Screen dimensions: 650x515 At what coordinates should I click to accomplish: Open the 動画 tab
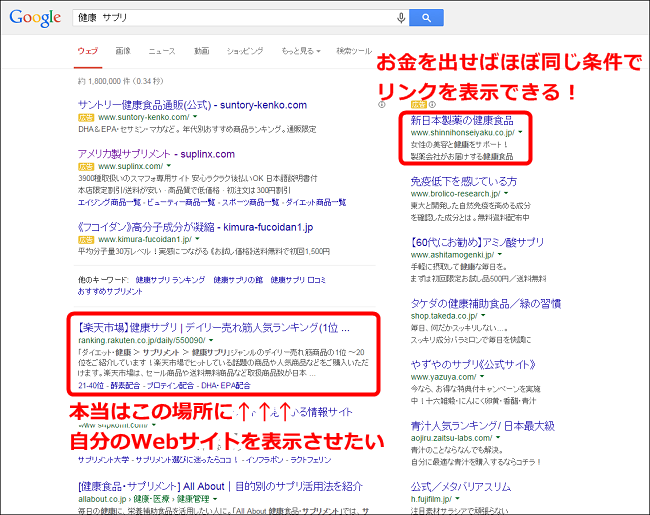pyautogui.click(x=201, y=51)
